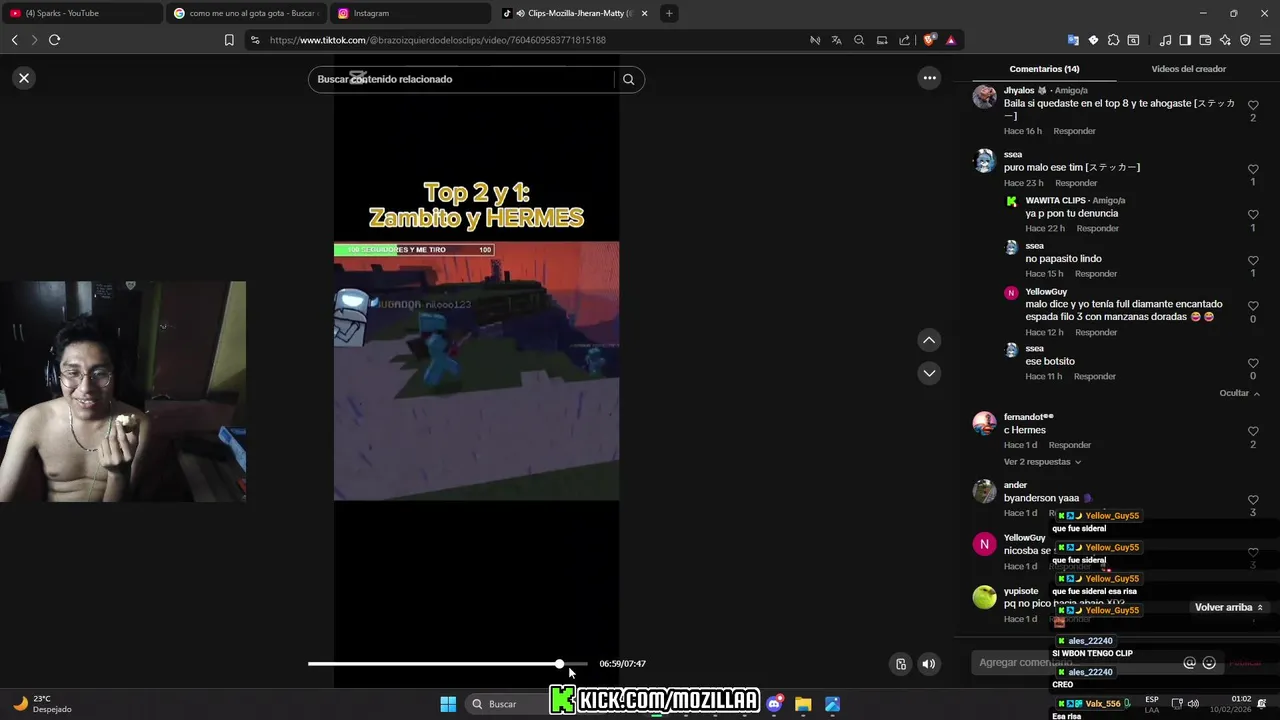Like WAWITA CLIPS reply 'ya p pon tu denuncia'

click(1253, 215)
